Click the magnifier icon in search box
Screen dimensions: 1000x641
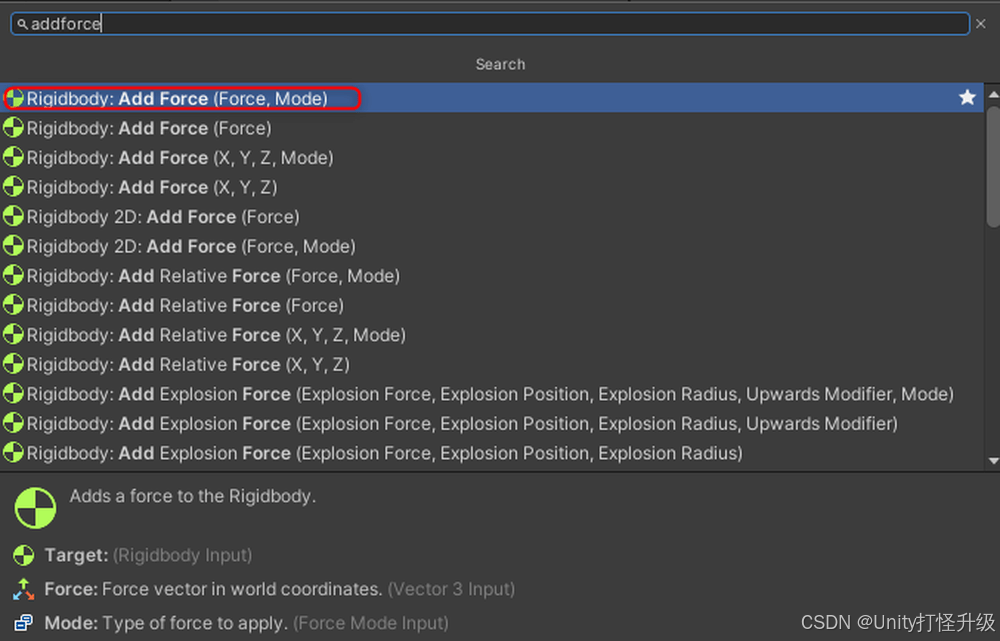[x=22, y=24]
